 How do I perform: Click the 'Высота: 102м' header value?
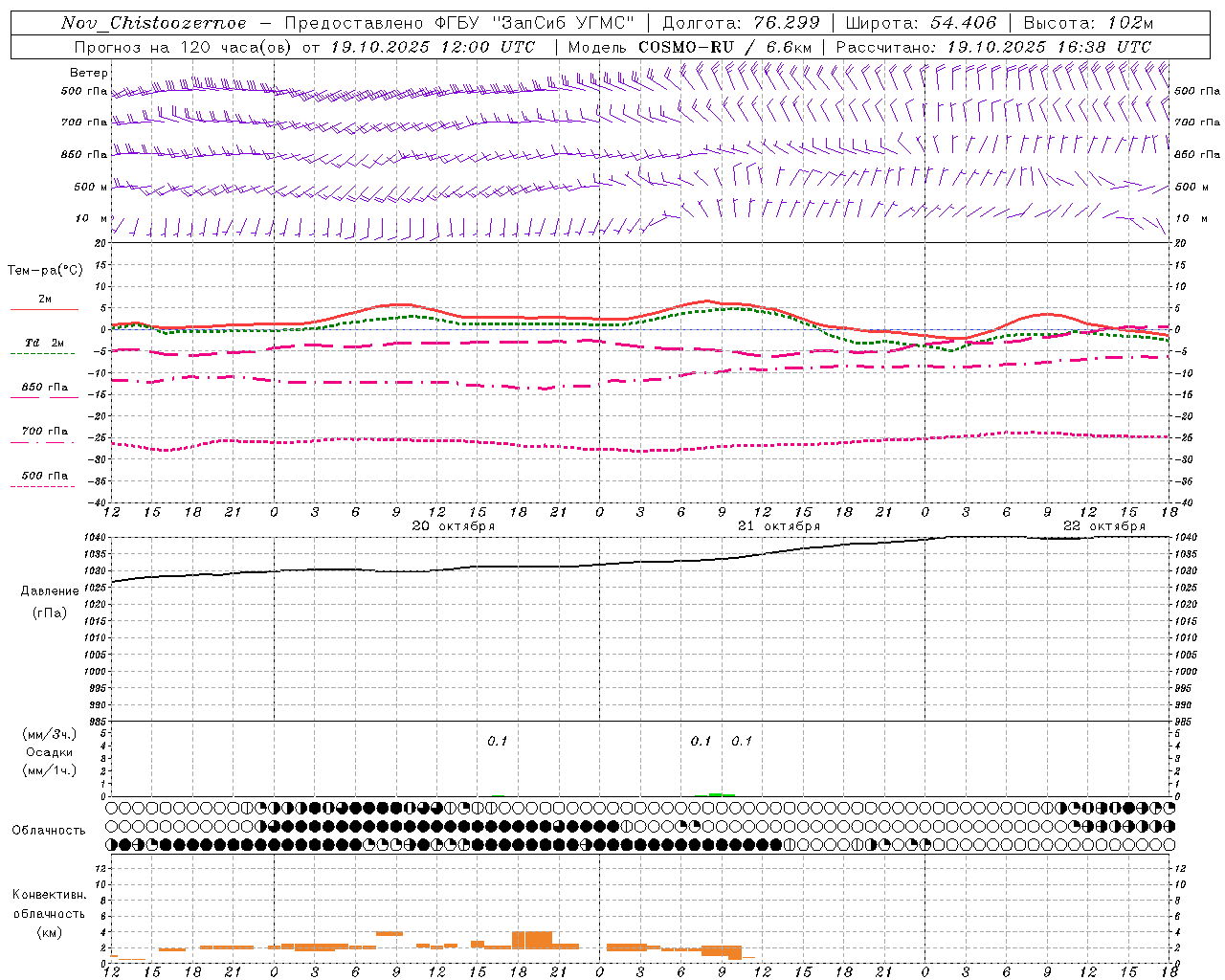pyautogui.click(x=1088, y=23)
